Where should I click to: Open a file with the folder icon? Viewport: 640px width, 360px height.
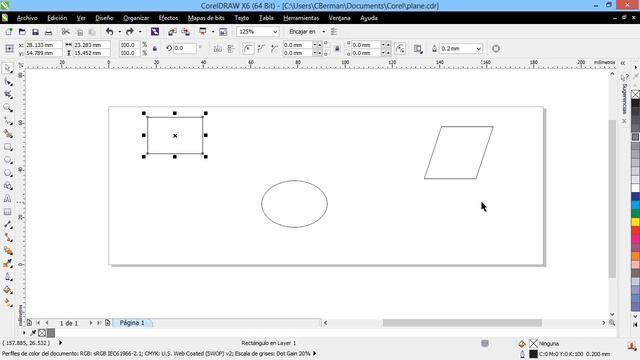click(22, 31)
